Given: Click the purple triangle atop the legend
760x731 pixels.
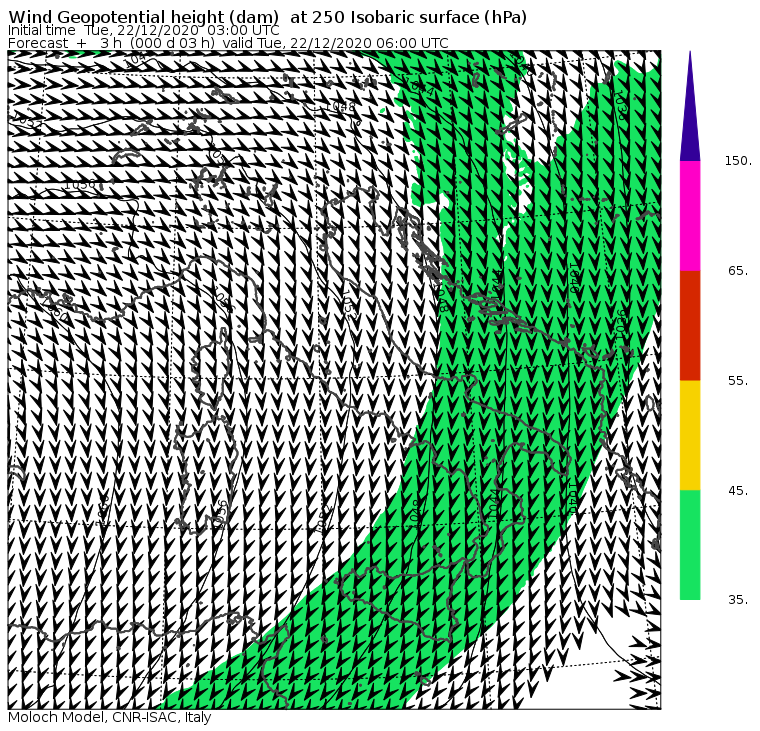Looking at the screenshot, I should pos(690,106).
